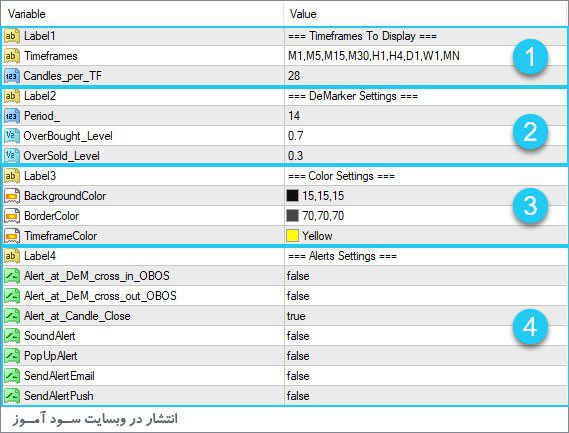Viewport: 569px width, 433px height.
Task: Select the Timeframes variable name
Action: click(x=51, y=56)
